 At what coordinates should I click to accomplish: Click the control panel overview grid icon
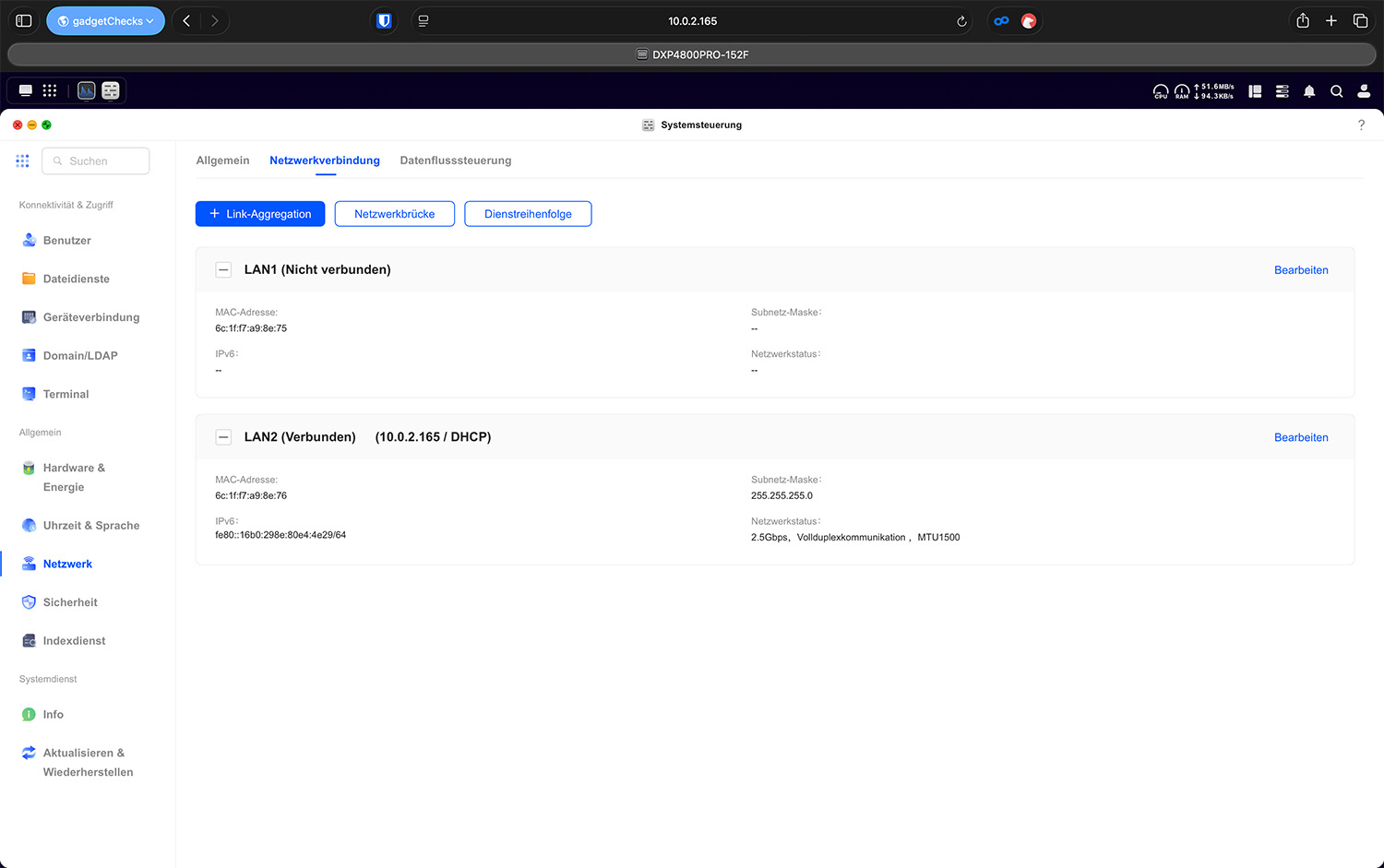22,161
